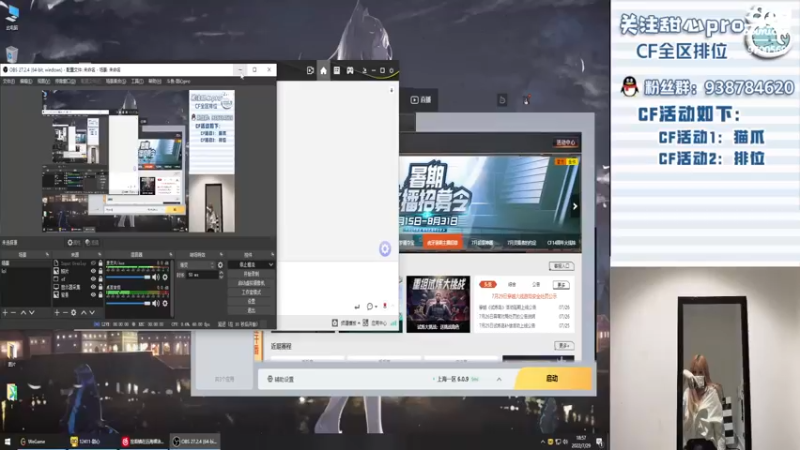The image size is (800, 450).
Task: Toggle visibility of Input Overlay source
Action: coord(93,263)
